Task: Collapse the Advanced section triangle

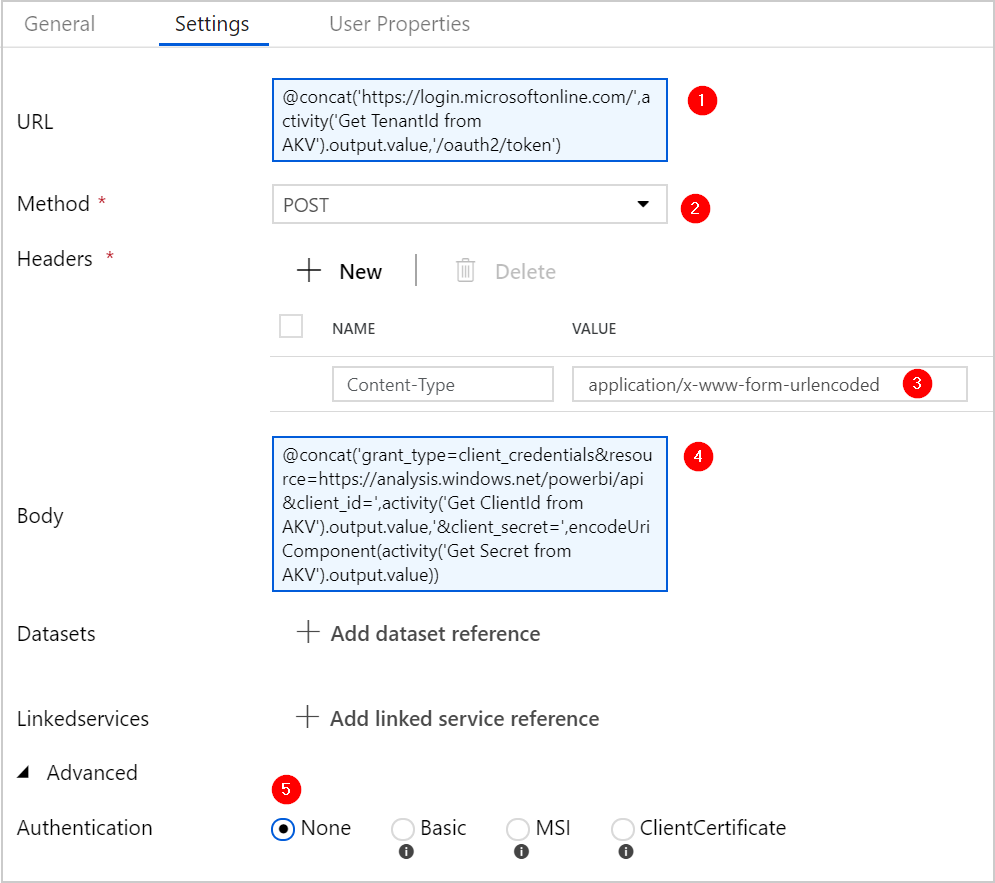Action: coord(24,772)
